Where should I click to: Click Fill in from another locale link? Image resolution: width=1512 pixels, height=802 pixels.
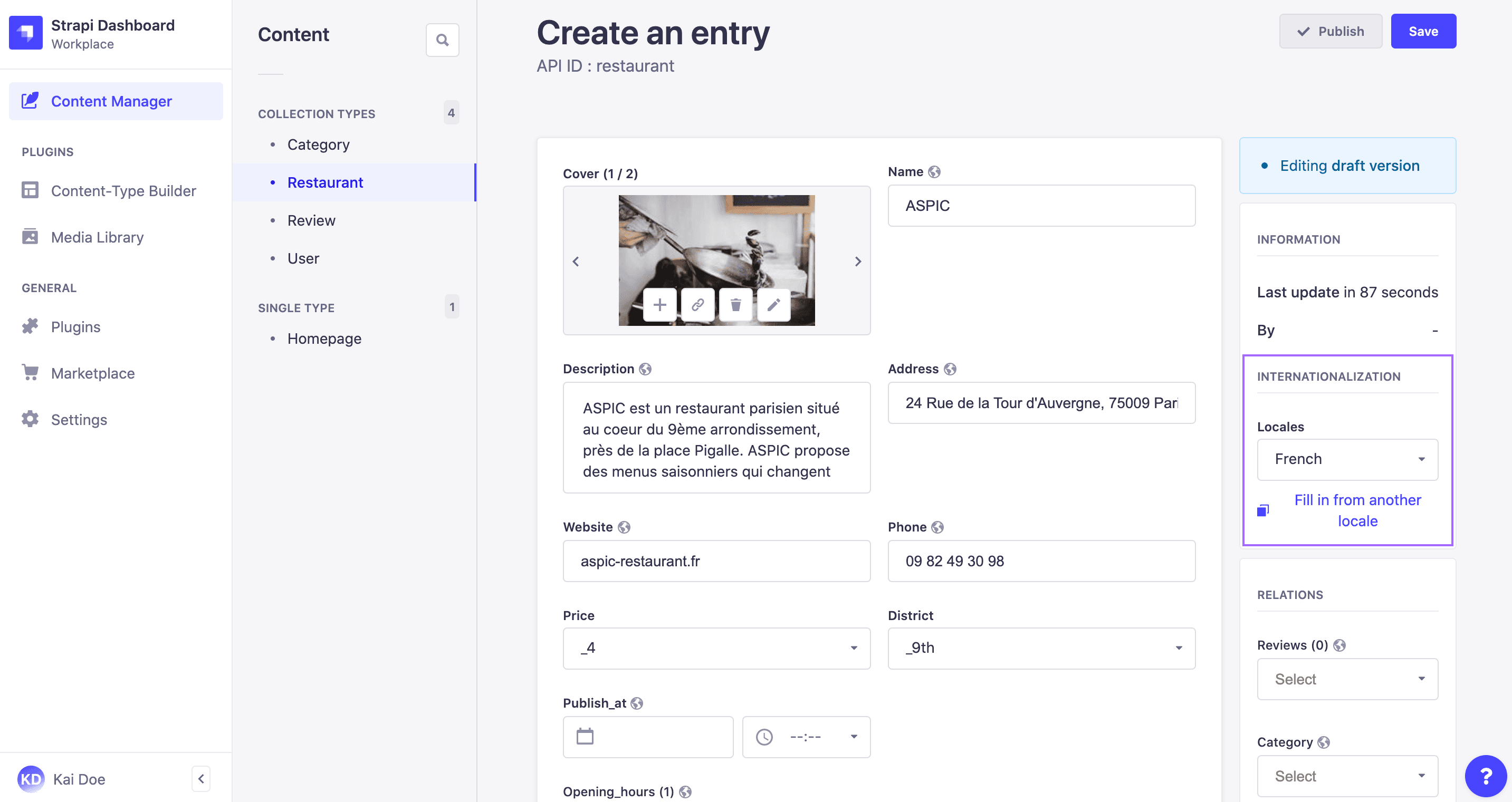click(x=1358, y=509)
